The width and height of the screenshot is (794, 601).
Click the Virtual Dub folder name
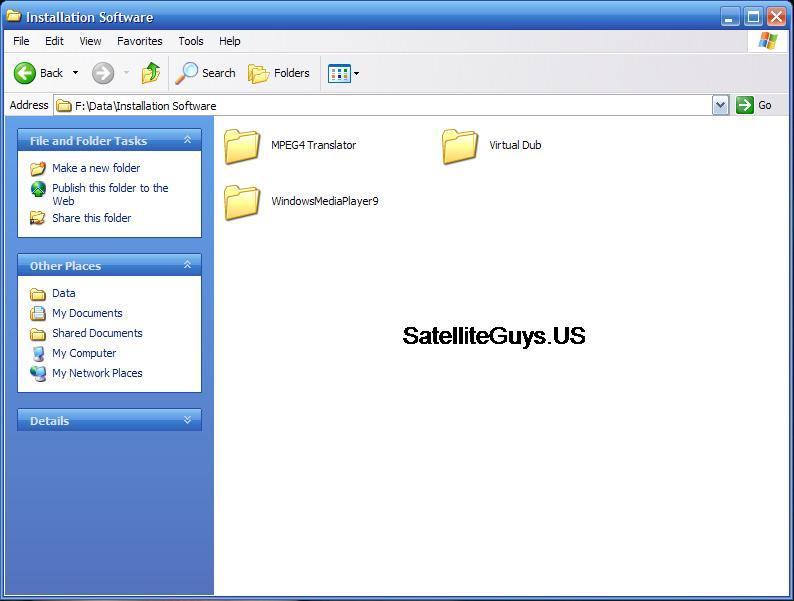click(515, 145)
